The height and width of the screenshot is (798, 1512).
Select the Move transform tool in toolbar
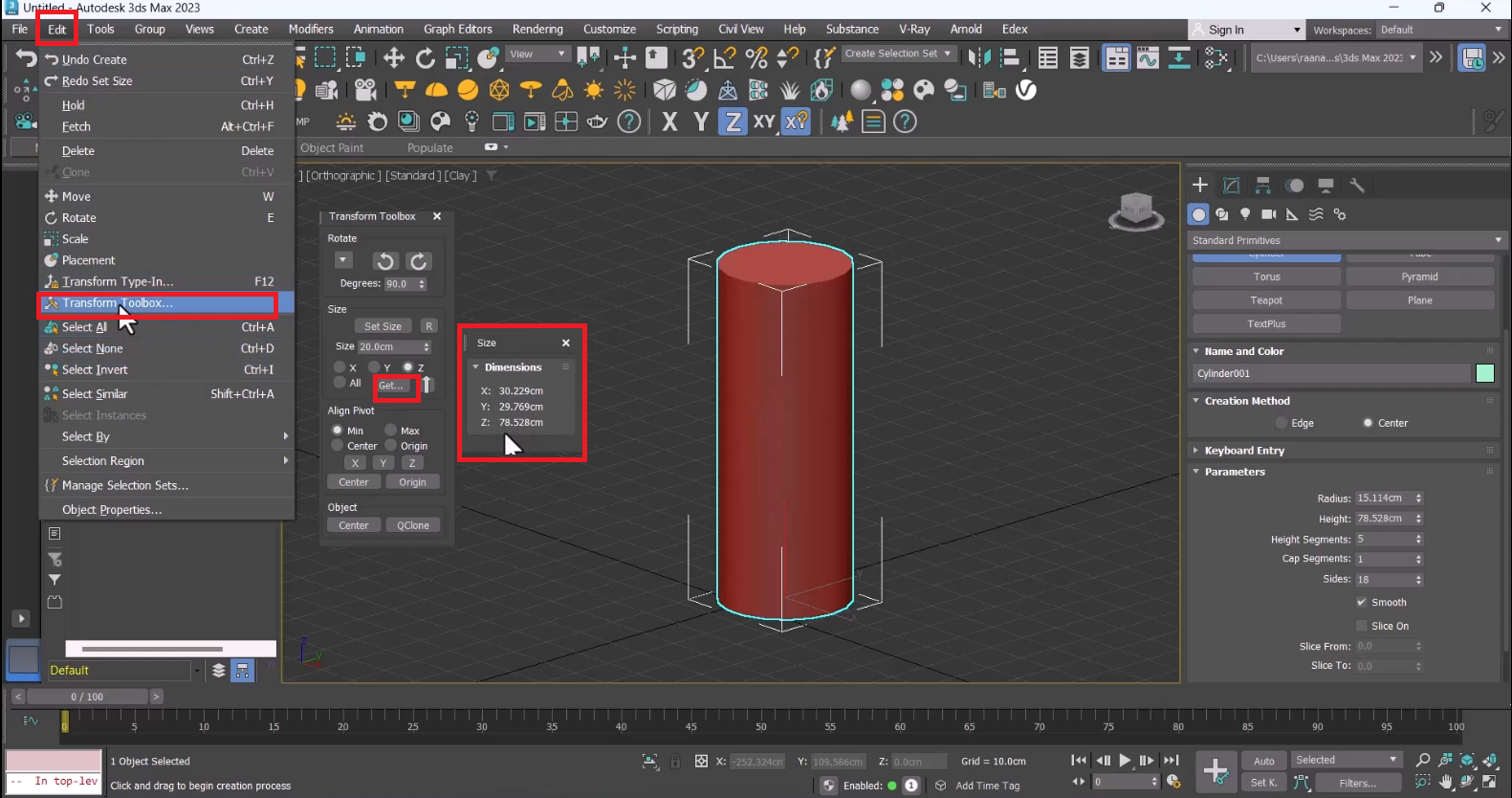point(394,58)
